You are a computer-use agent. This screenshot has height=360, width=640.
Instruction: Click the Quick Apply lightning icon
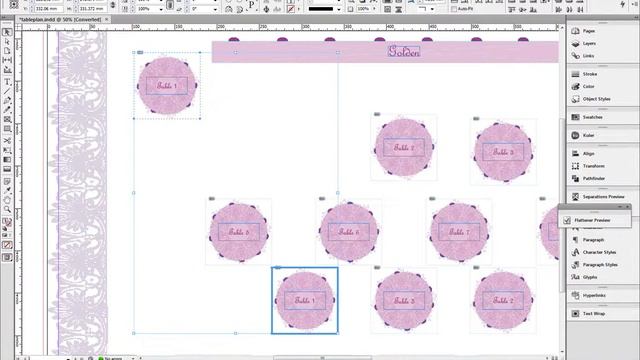(622, 4)
